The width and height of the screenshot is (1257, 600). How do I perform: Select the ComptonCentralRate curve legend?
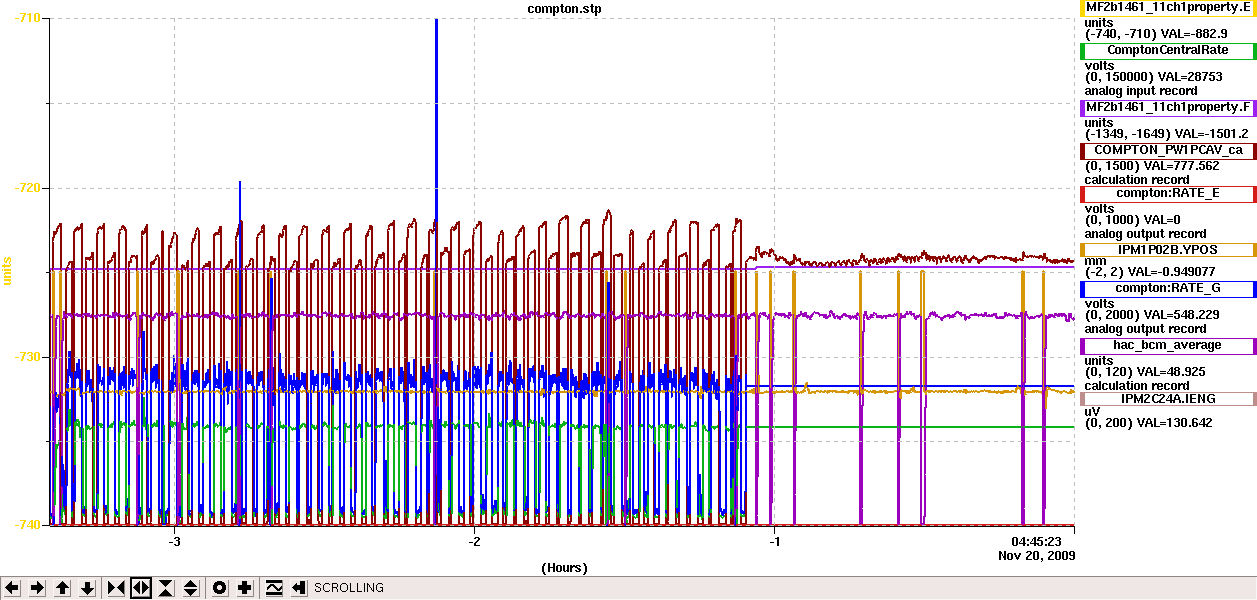[1167, 50]
